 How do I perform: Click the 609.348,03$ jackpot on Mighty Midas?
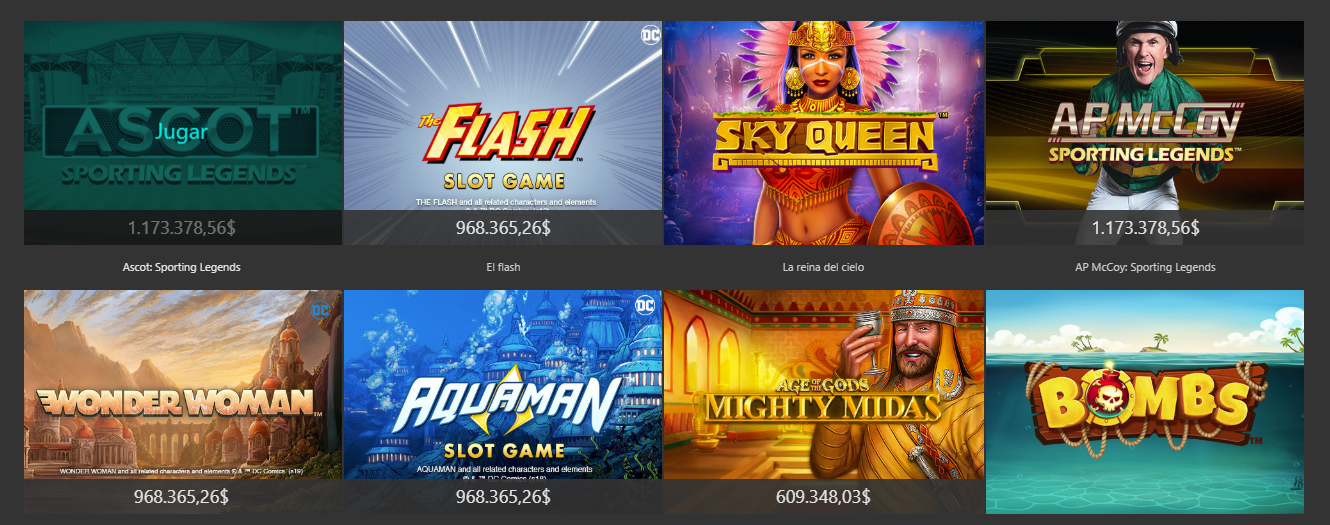pyautogui.click(x=823, y=496)
